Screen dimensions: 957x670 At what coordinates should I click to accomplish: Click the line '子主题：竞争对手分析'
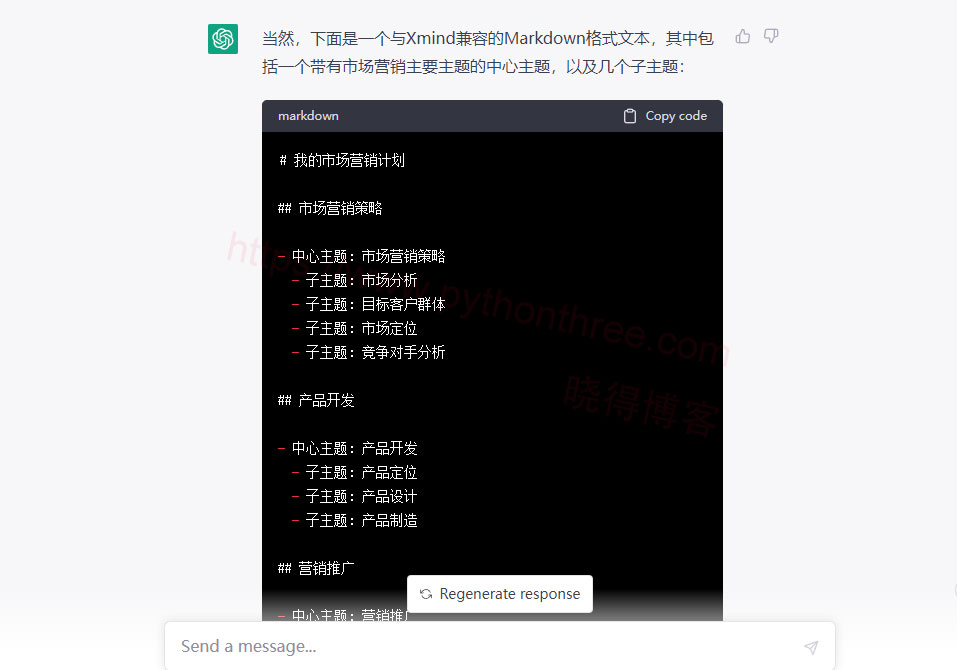coord(375,353)
